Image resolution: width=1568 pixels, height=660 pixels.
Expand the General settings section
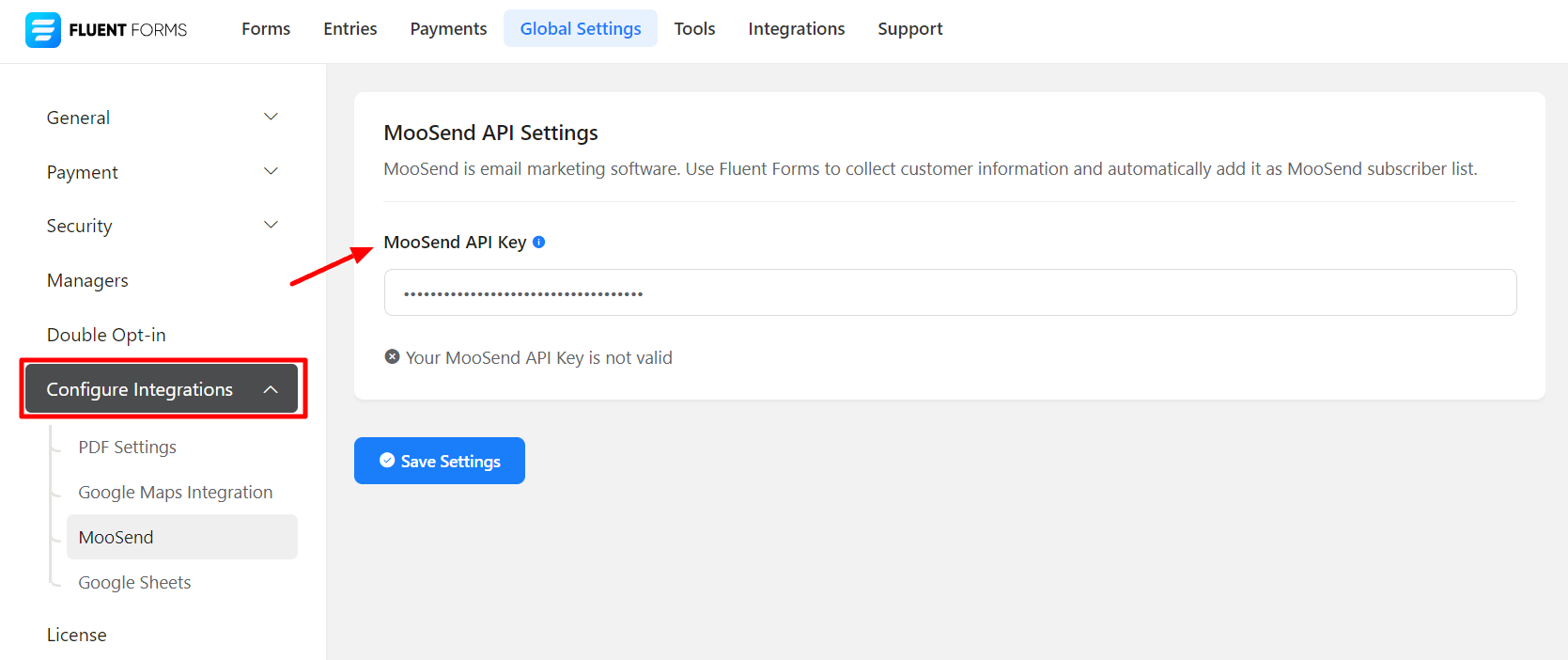[162, 118]
